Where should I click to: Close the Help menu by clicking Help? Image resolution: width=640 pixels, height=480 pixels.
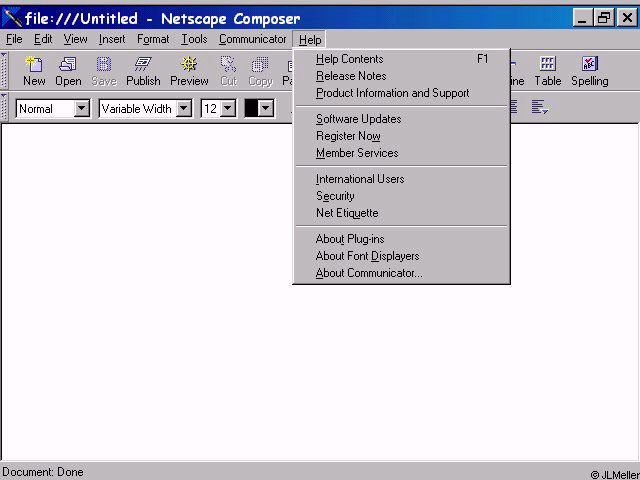(x=310, y=40)
